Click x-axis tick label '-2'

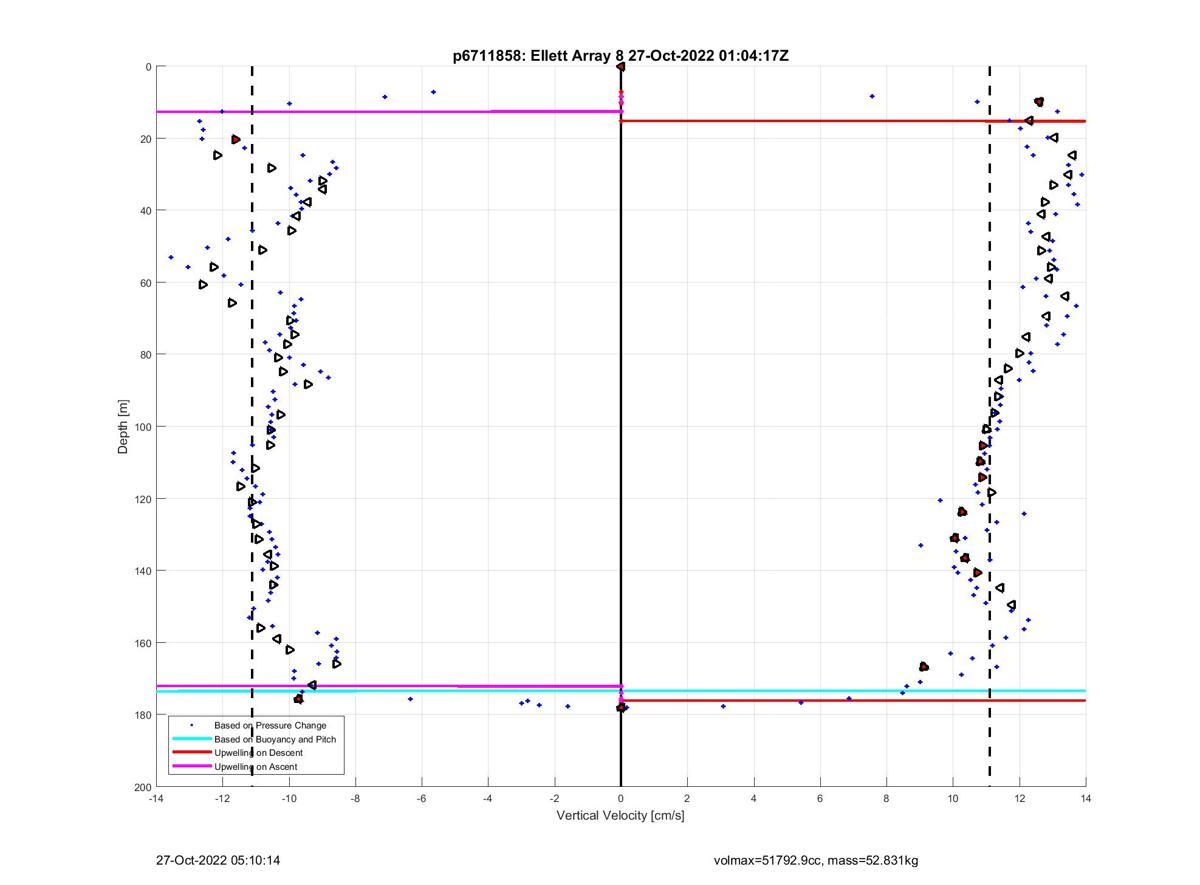coord(554,798)
